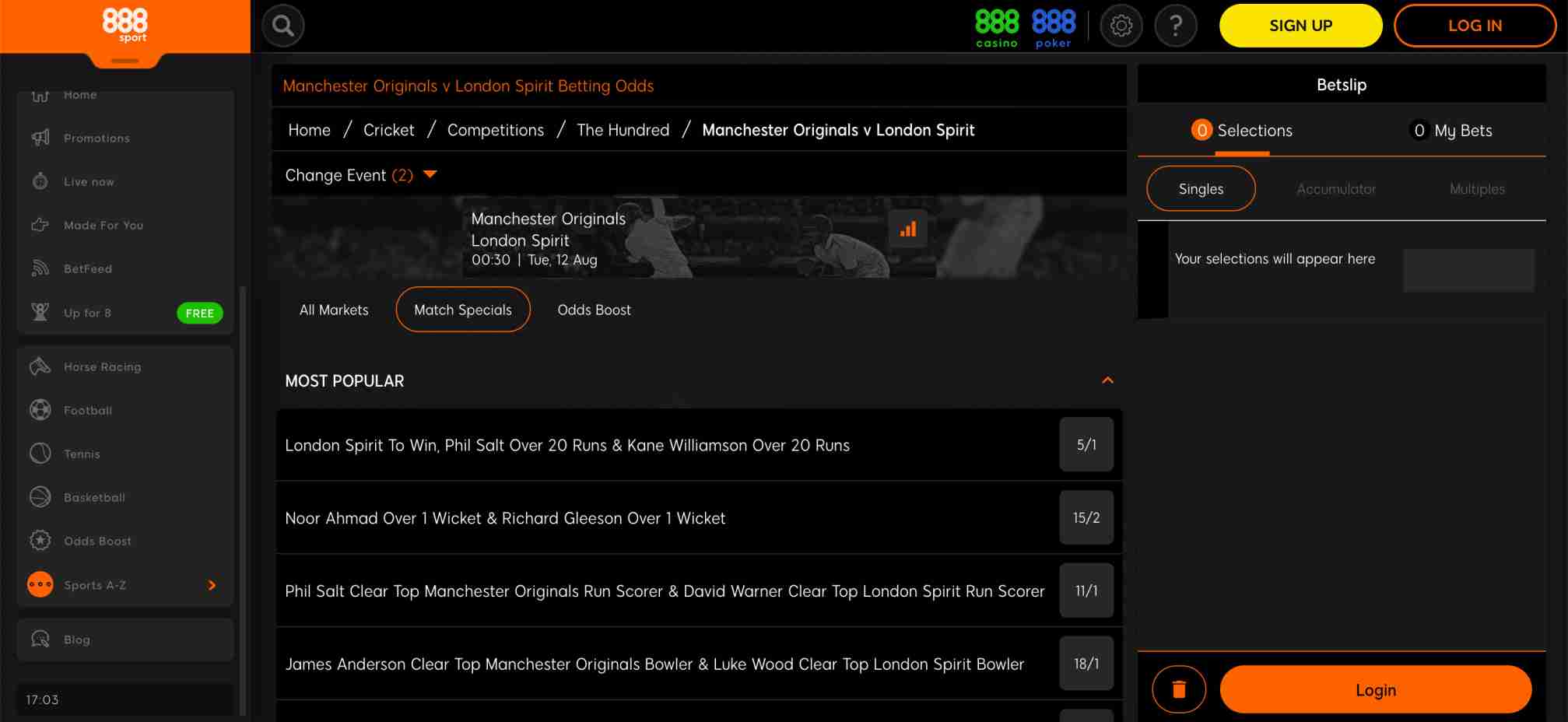This screenshot has height=722, width=1568.
Task: Click the Tennis ball icon
Action: pos(40,454)
